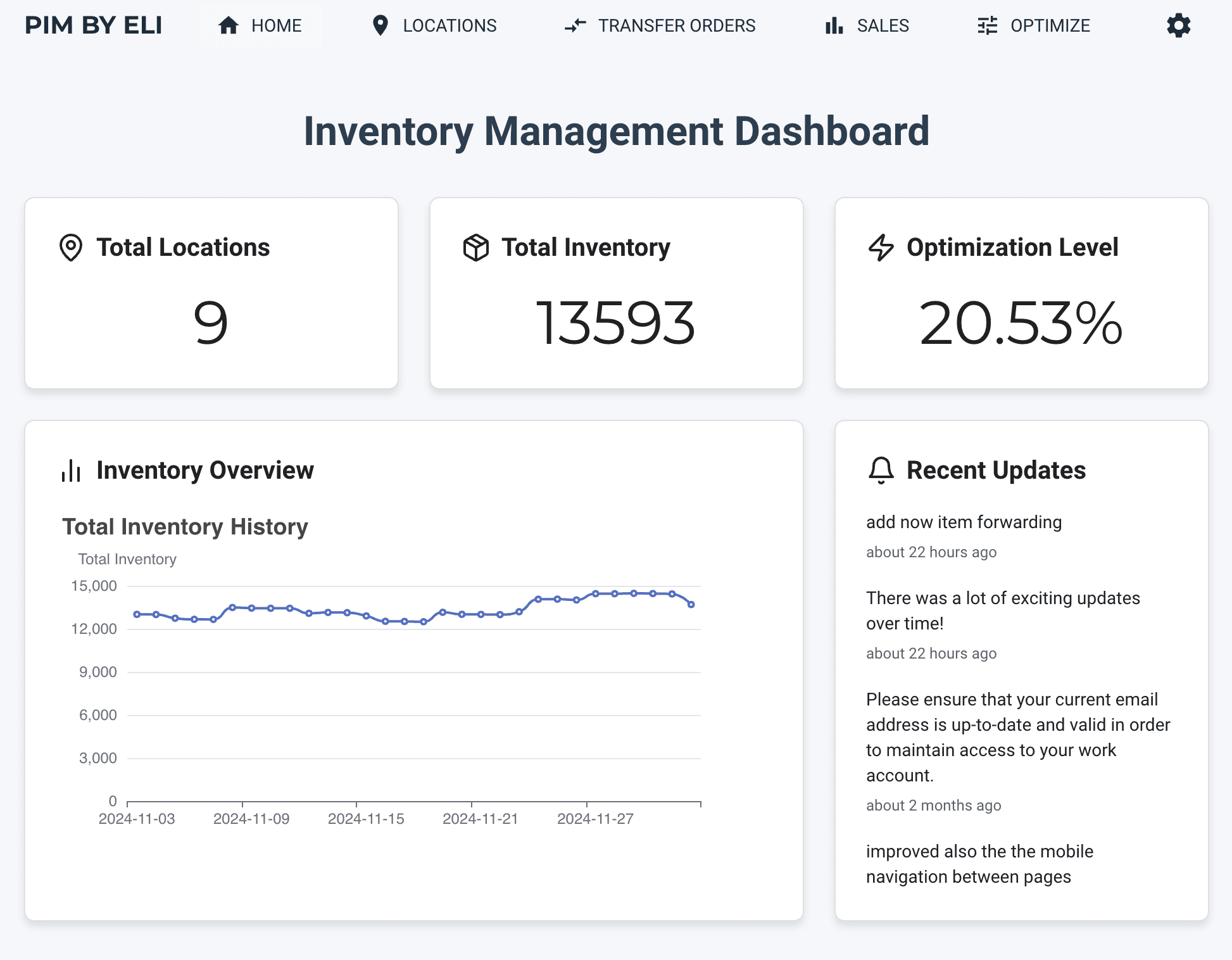Click the first data point on chart

coord(137,614)
